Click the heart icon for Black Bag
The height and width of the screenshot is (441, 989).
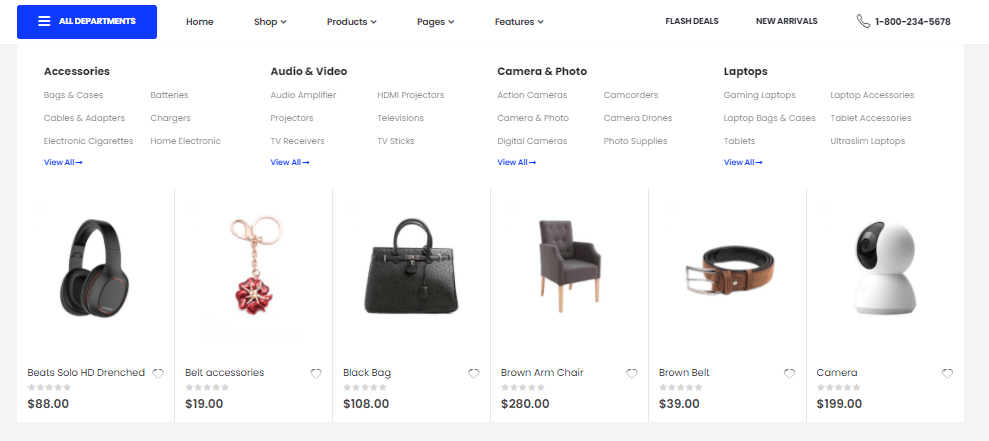[474, 373]
